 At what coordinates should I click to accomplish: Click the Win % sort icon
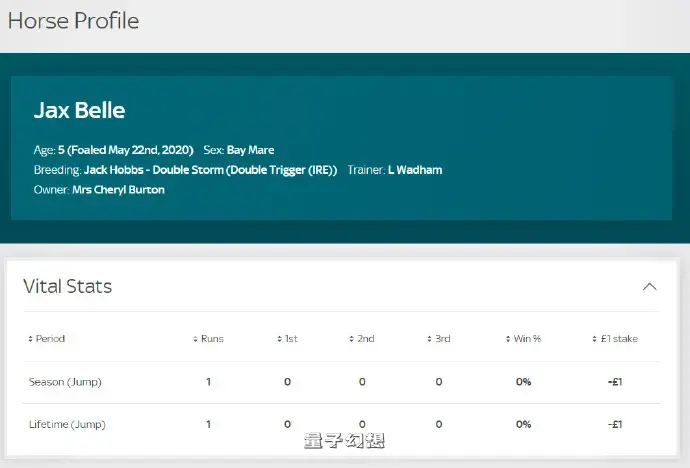pyautogui.click(x=508, y=339)
